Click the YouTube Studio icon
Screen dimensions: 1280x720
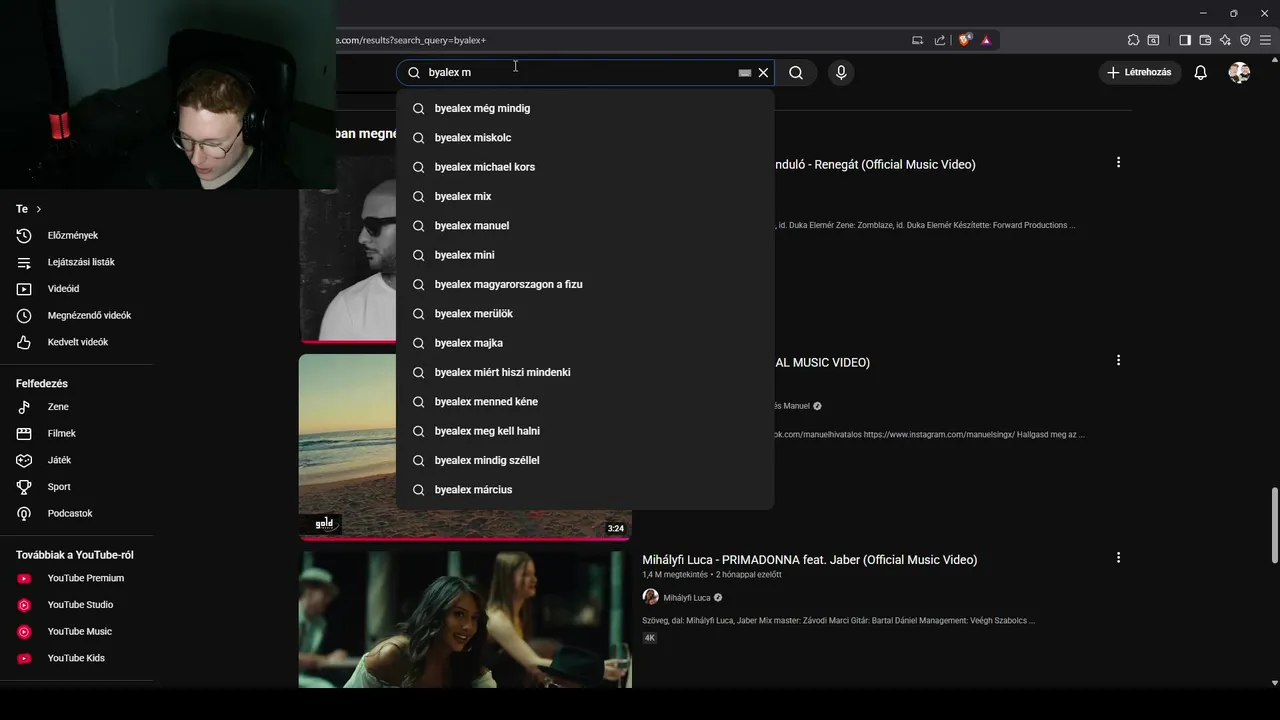click(25, 605)
